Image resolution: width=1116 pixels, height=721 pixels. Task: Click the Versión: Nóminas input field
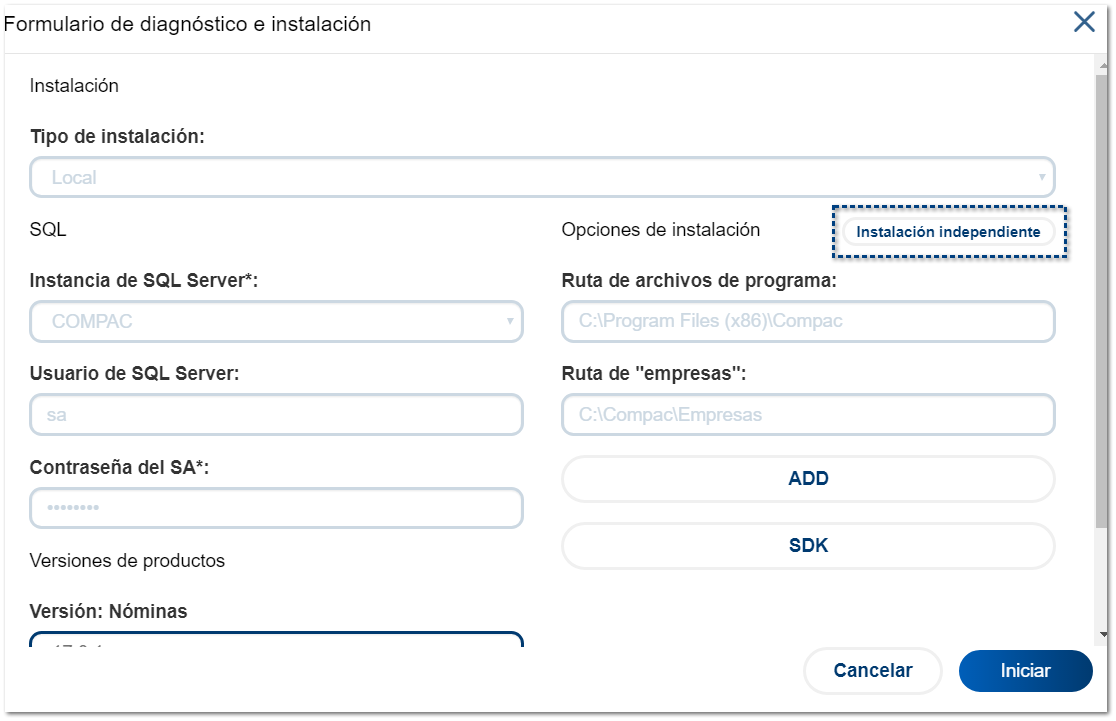[276, 640]
